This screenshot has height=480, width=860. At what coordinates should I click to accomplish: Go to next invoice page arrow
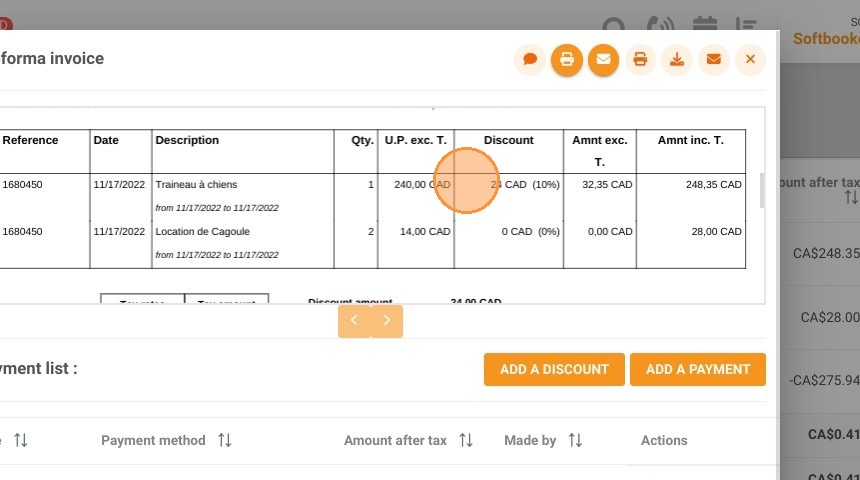tap(387, 321)
